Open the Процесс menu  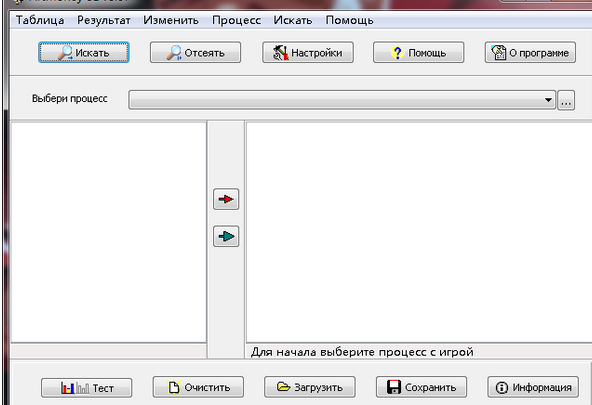(236, 20)
